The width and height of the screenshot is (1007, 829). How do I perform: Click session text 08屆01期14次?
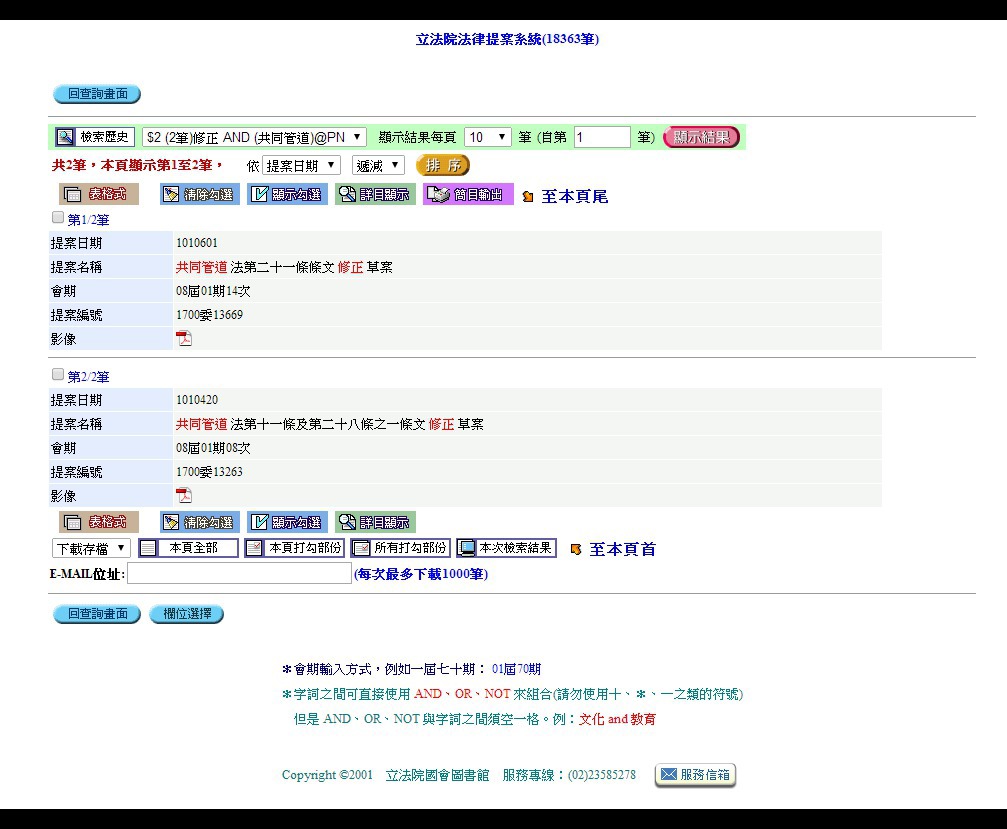click(213, 291)
